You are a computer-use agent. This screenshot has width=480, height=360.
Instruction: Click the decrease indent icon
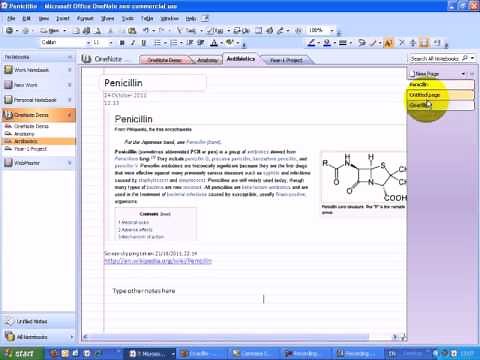pyautogui.click(x=190, y=43)
